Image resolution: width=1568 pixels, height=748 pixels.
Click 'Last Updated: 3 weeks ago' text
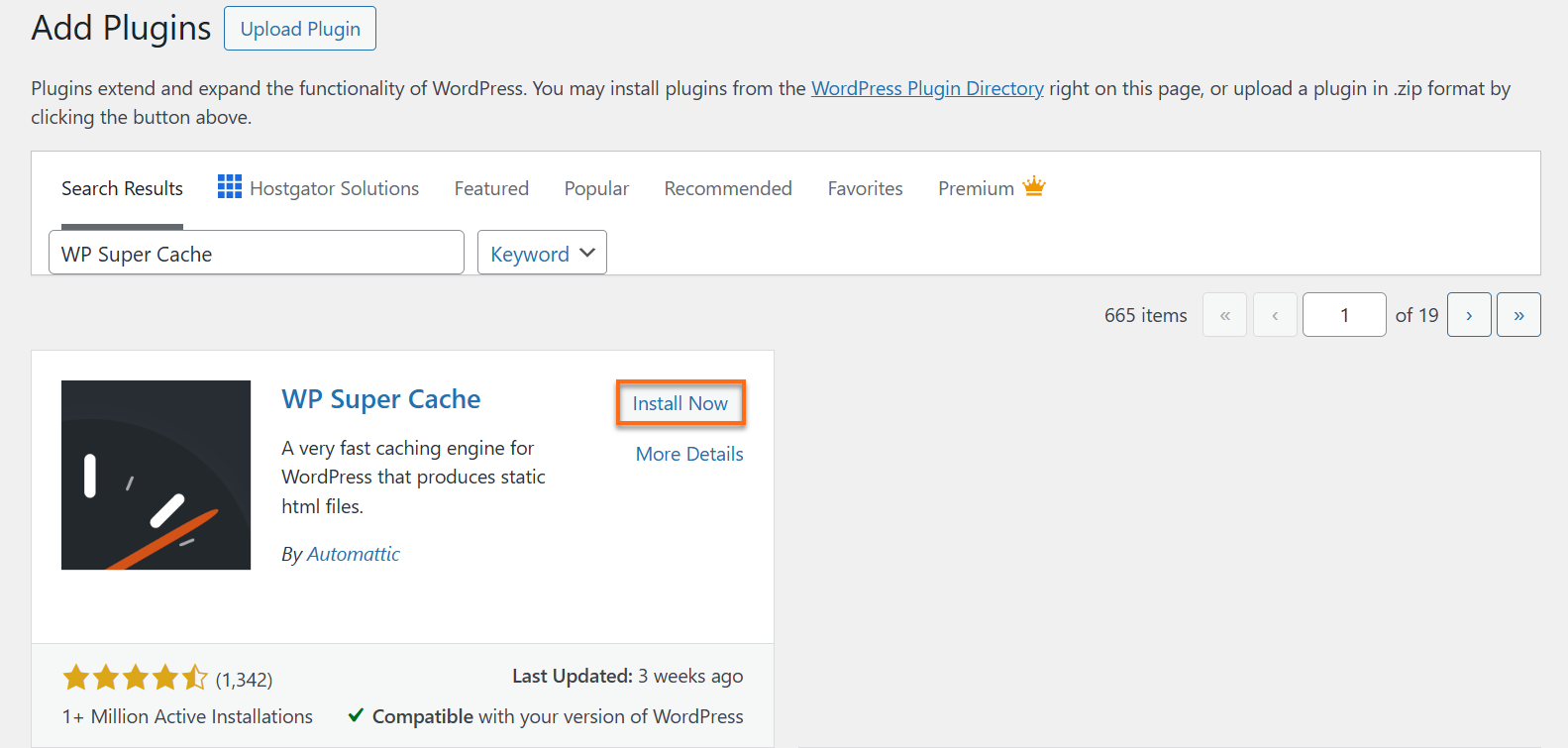coord(628,676)
